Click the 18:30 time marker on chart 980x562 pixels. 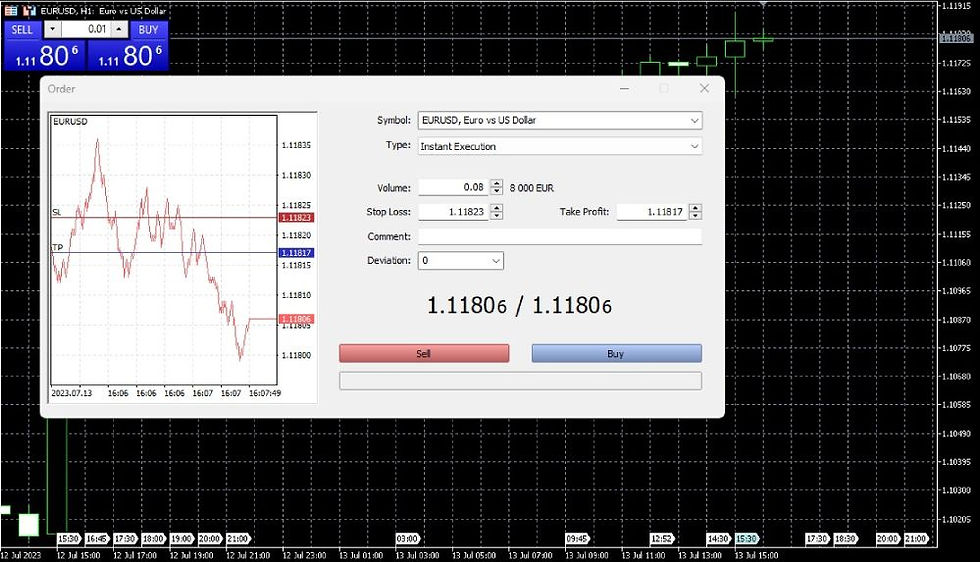click(845, 538)
